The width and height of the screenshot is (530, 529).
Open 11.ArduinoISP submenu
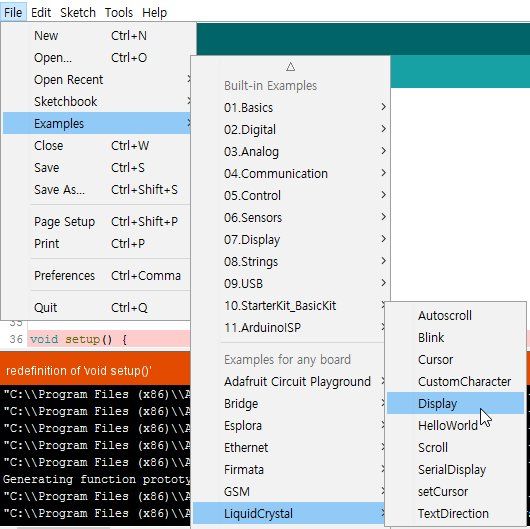[289, 327]
